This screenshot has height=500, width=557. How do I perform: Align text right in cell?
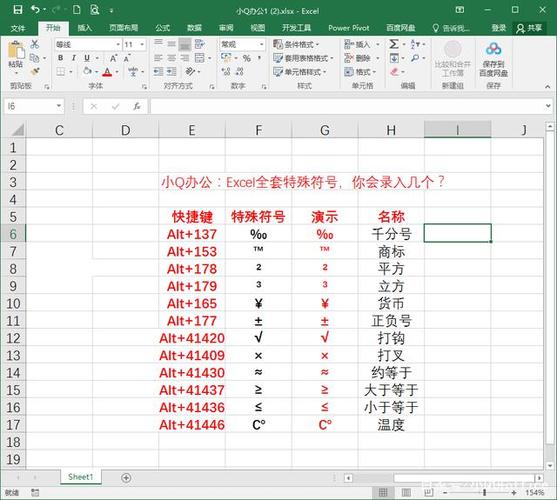pyautogui.click(x=185, y=58)
